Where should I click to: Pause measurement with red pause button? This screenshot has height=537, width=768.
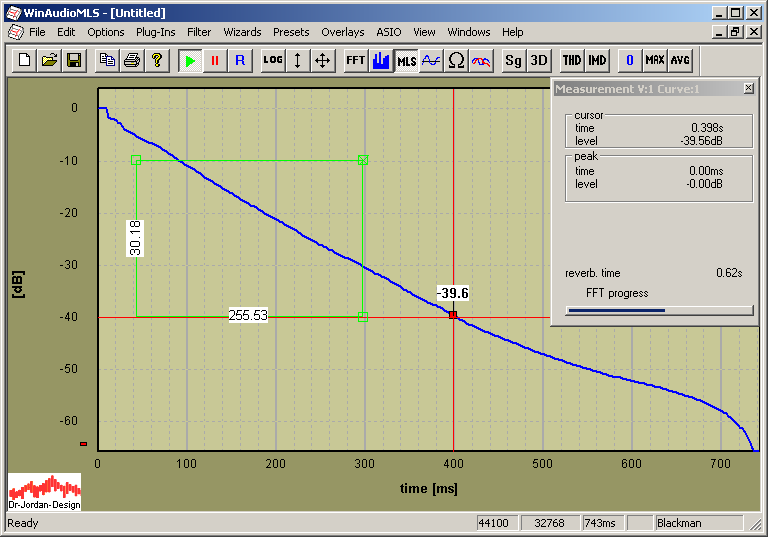point(214,60)
